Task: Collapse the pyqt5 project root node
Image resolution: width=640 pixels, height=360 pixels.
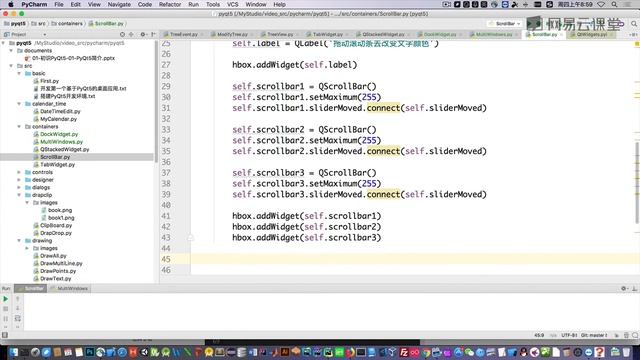Action: click(4, 43)
